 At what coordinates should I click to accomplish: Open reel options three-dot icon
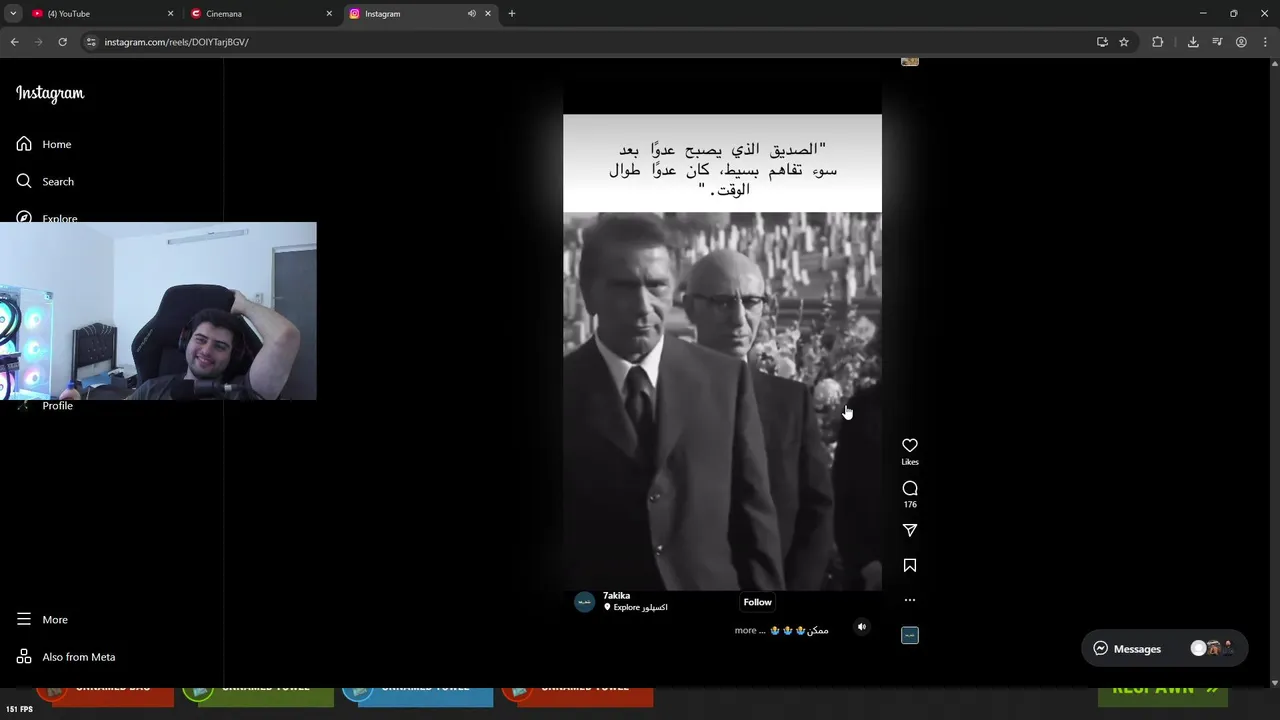click(x=910, y=600)
